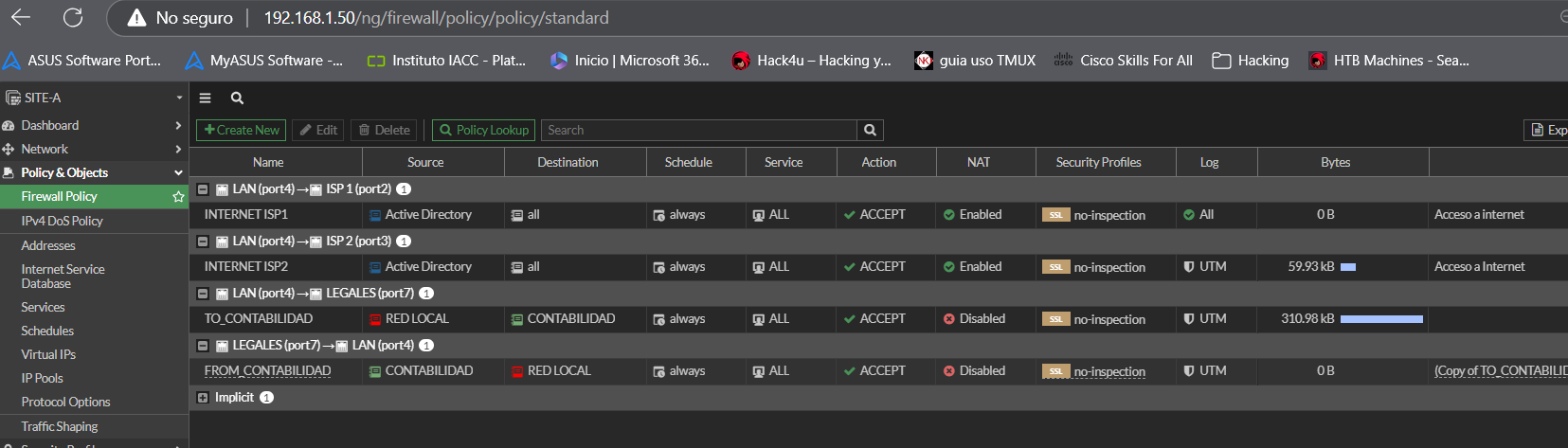Go back using browser back arrow

[21, 17]
